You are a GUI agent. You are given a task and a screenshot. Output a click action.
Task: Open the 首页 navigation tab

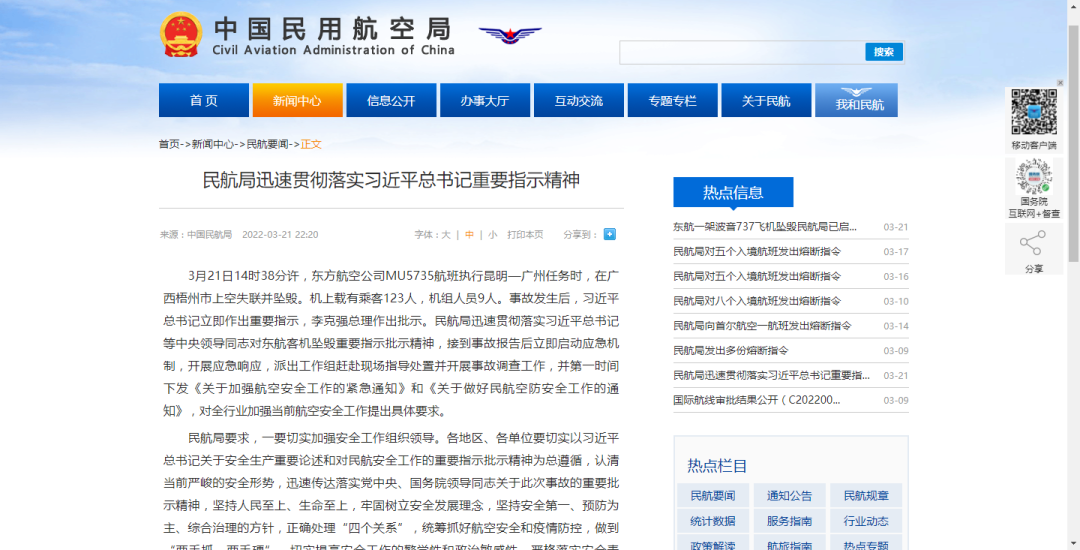(204, 101)
